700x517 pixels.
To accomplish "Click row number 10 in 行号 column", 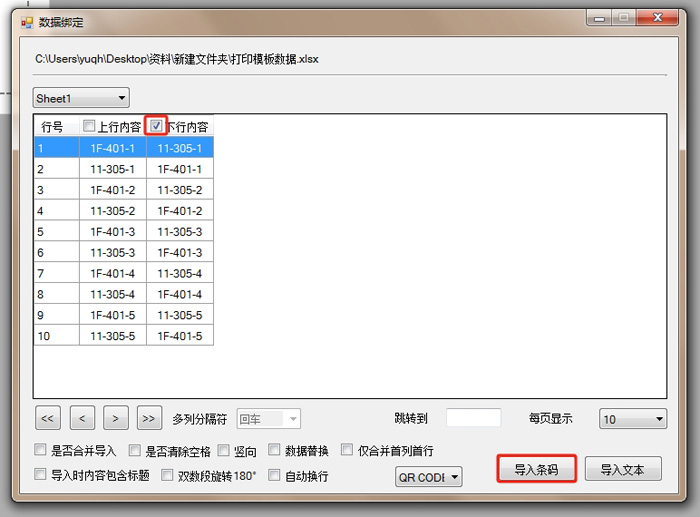I will 57,336.
